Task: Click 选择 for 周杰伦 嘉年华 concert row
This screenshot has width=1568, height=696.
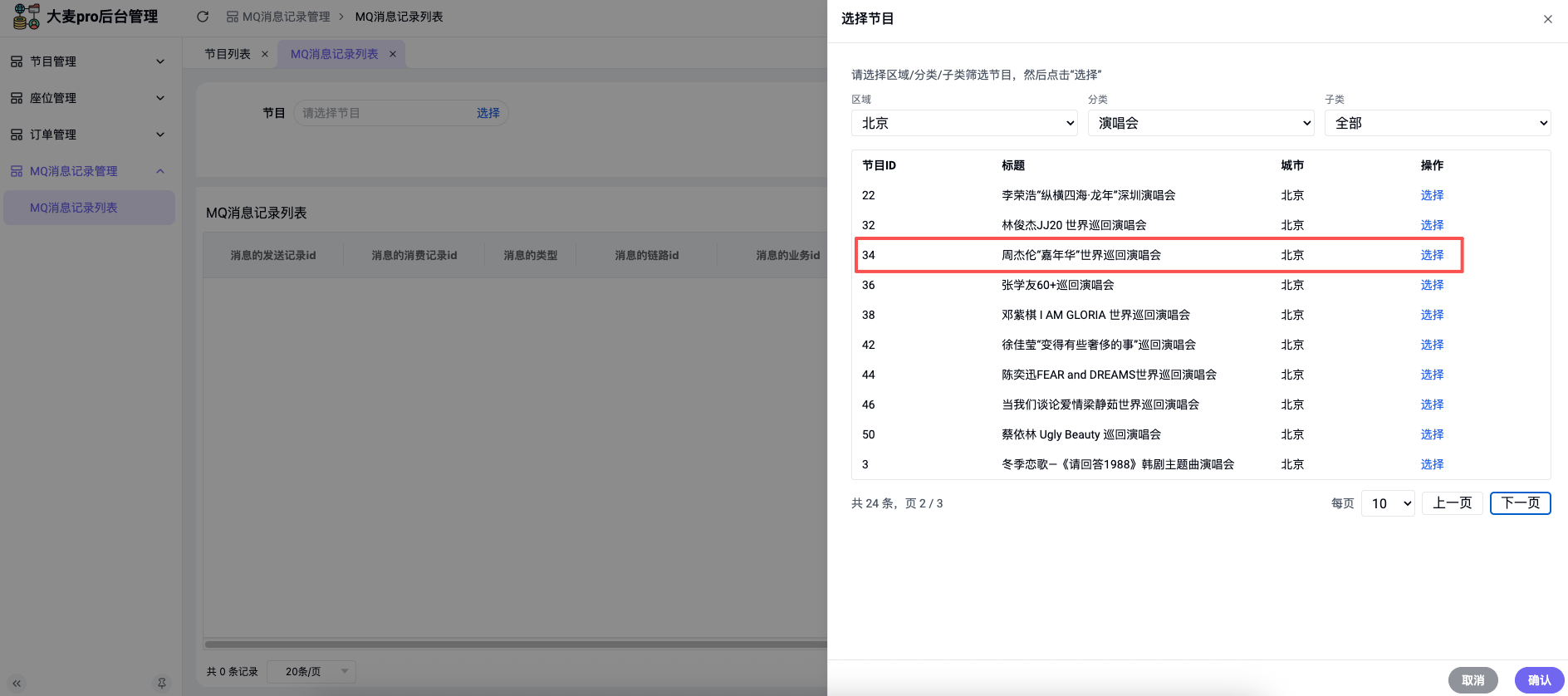Action: point(1432,255)
